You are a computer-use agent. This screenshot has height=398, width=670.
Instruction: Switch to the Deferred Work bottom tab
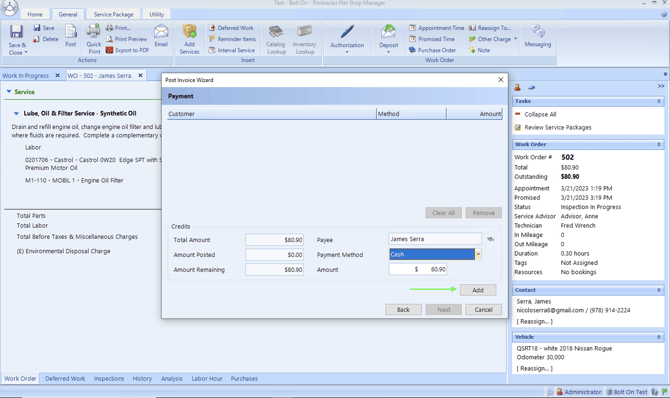[x=65, y=378]
